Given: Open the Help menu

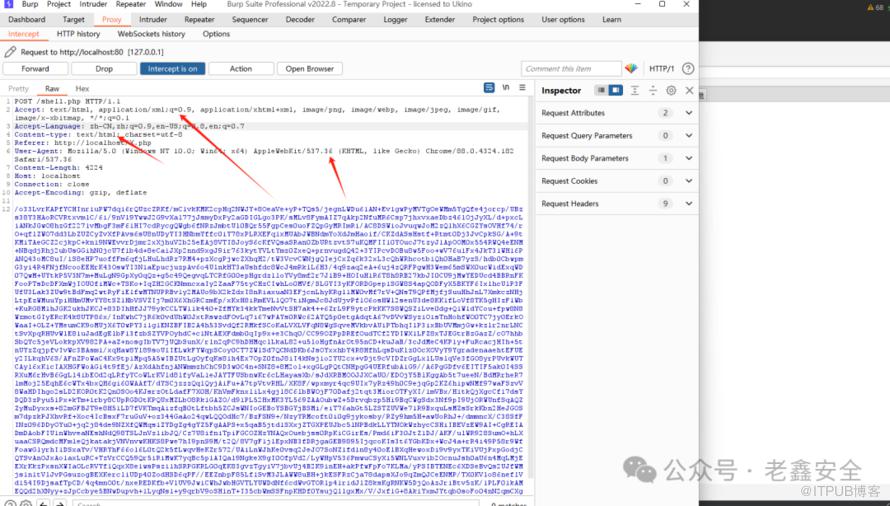Looking at the screenshot, I should [199, 4].
